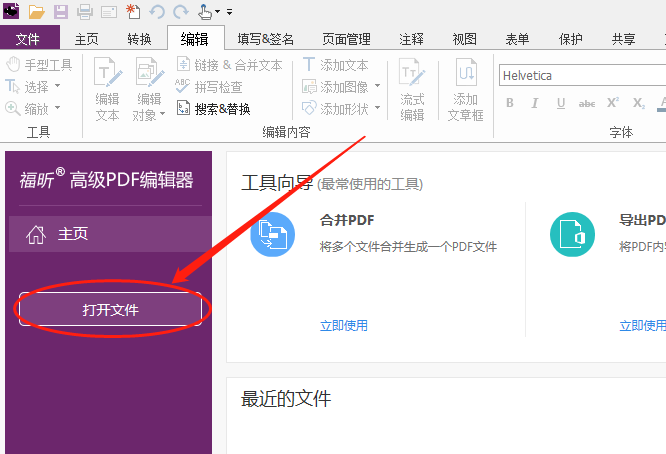
Task: Toggle strikethrough abc formatting
Action: pyautogui.click(x=587, y=103)
